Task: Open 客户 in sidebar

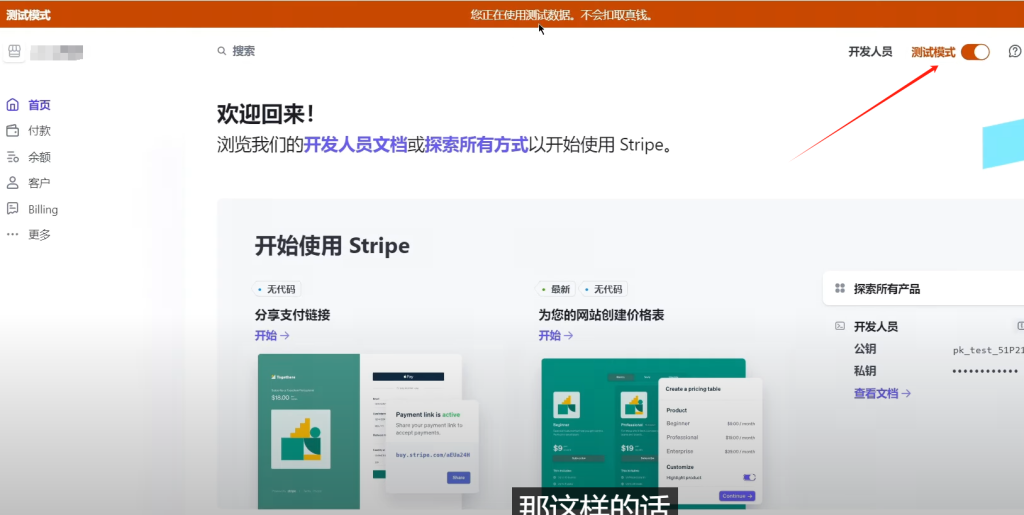Action: point(39,183)
